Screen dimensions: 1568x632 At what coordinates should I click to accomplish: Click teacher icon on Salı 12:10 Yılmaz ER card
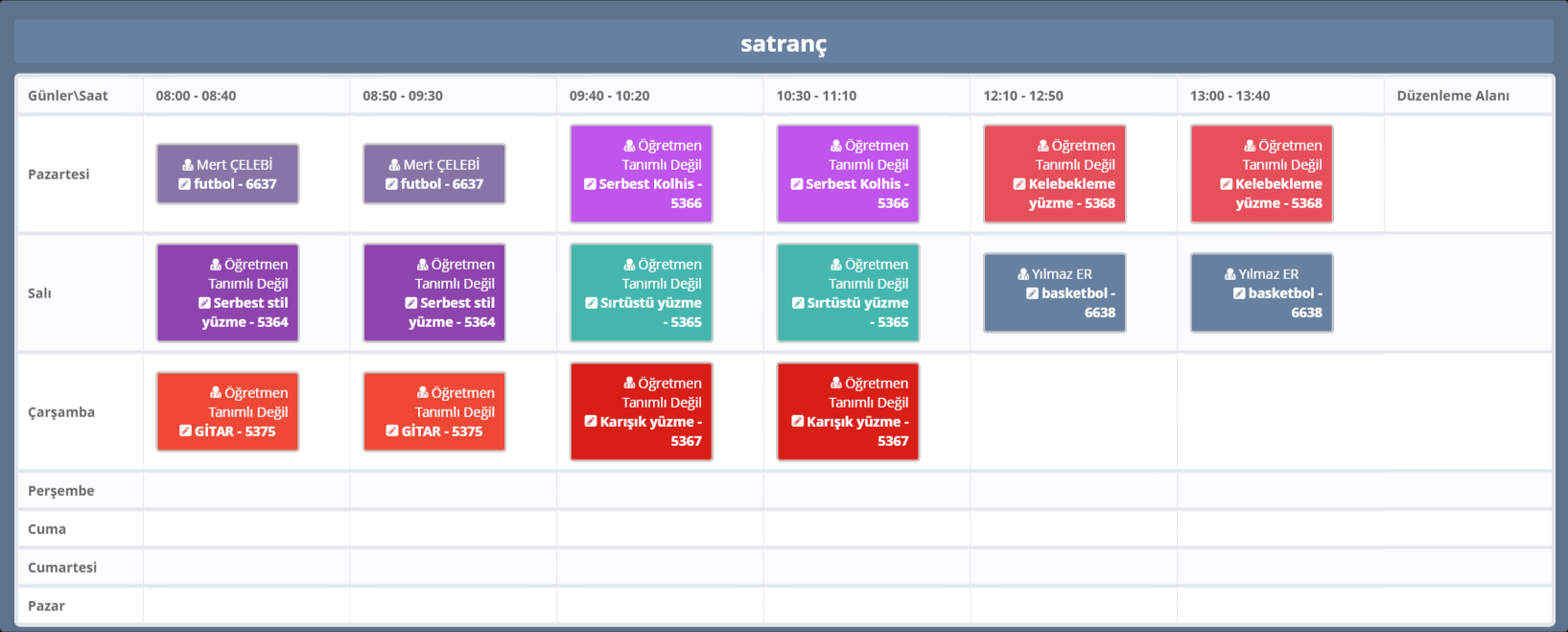pos(1023,274)
